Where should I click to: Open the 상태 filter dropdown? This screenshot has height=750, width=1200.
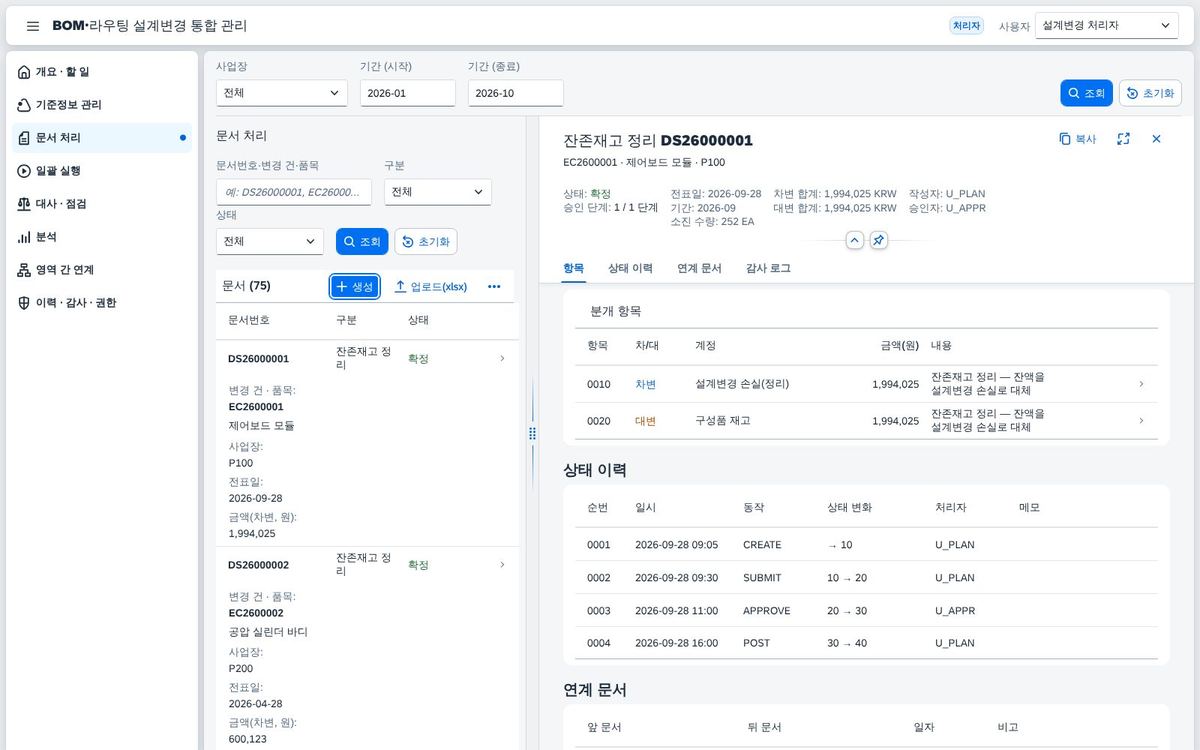pyautogui.click(x=269, y=241)
